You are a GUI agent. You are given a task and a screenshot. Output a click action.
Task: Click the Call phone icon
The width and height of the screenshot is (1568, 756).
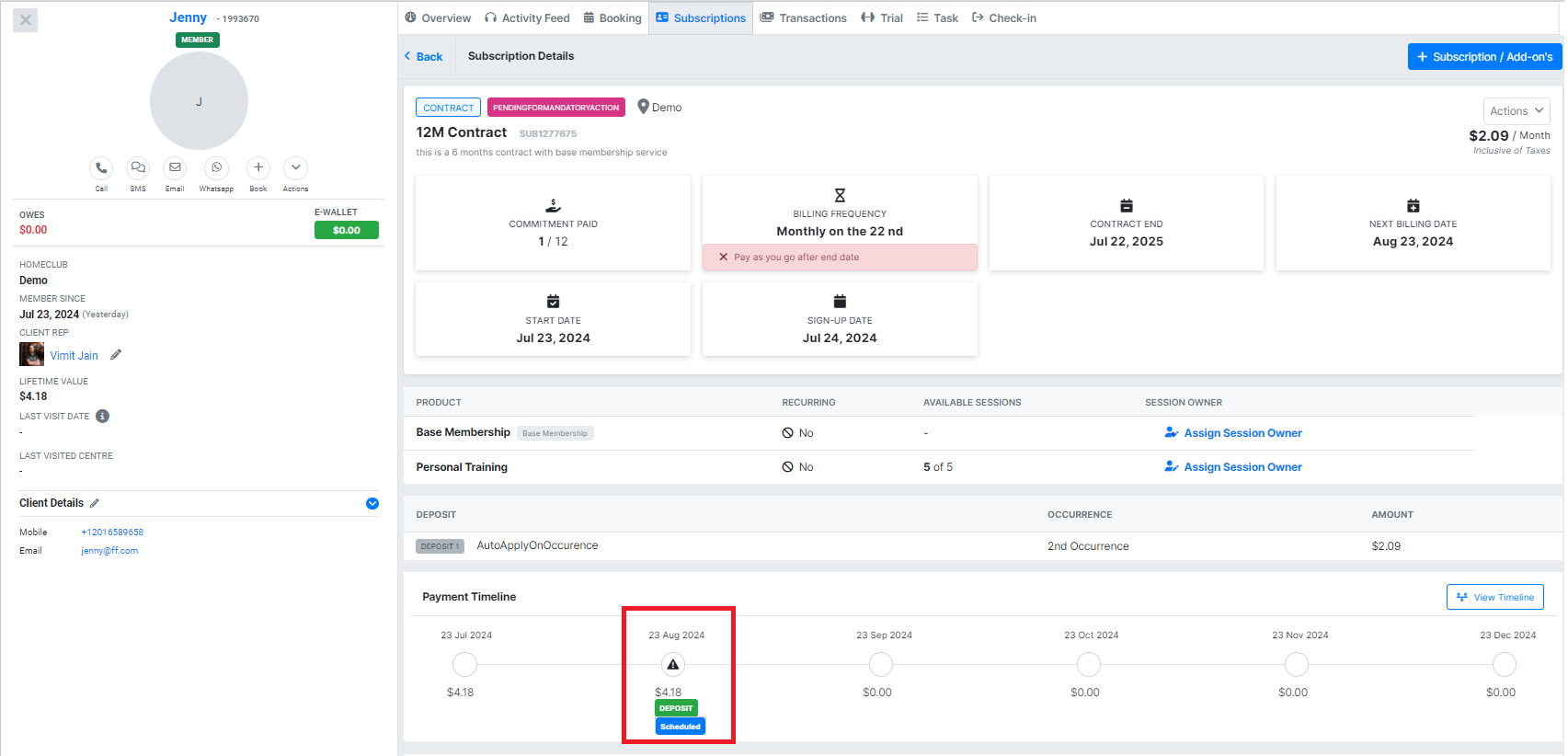coord(101,167)
